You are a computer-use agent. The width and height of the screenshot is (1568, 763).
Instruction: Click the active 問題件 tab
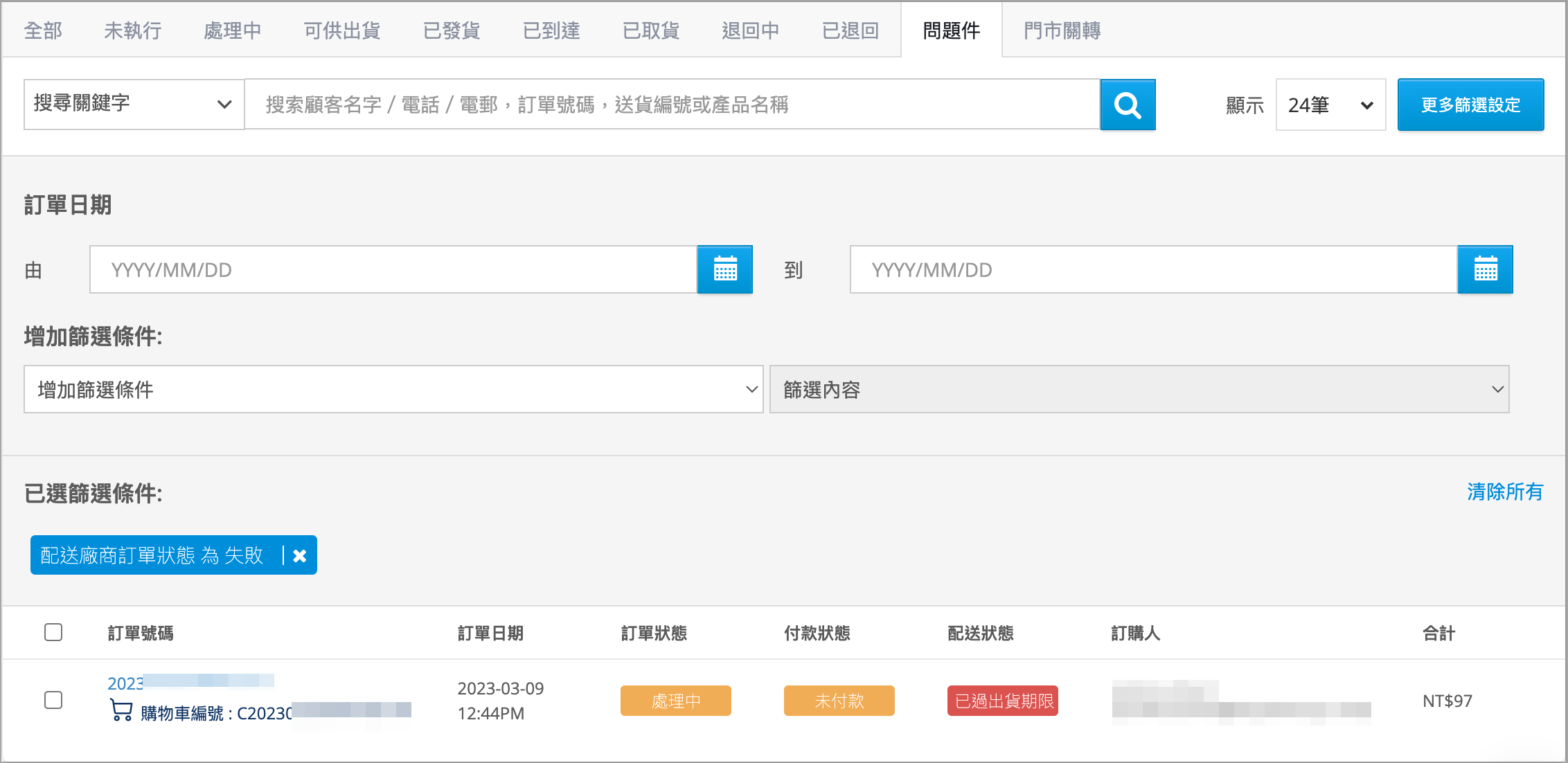point(952,30)
